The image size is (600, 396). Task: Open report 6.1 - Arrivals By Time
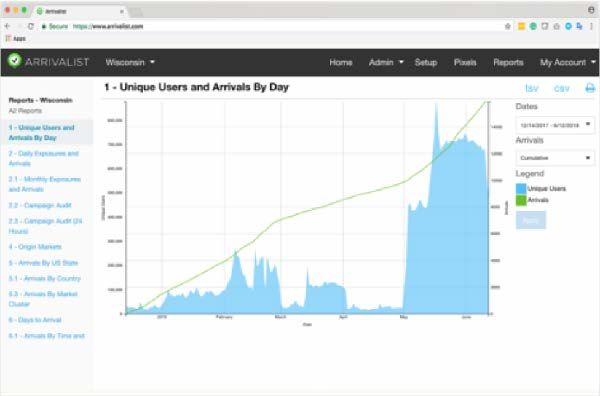(x=46, y=336)
